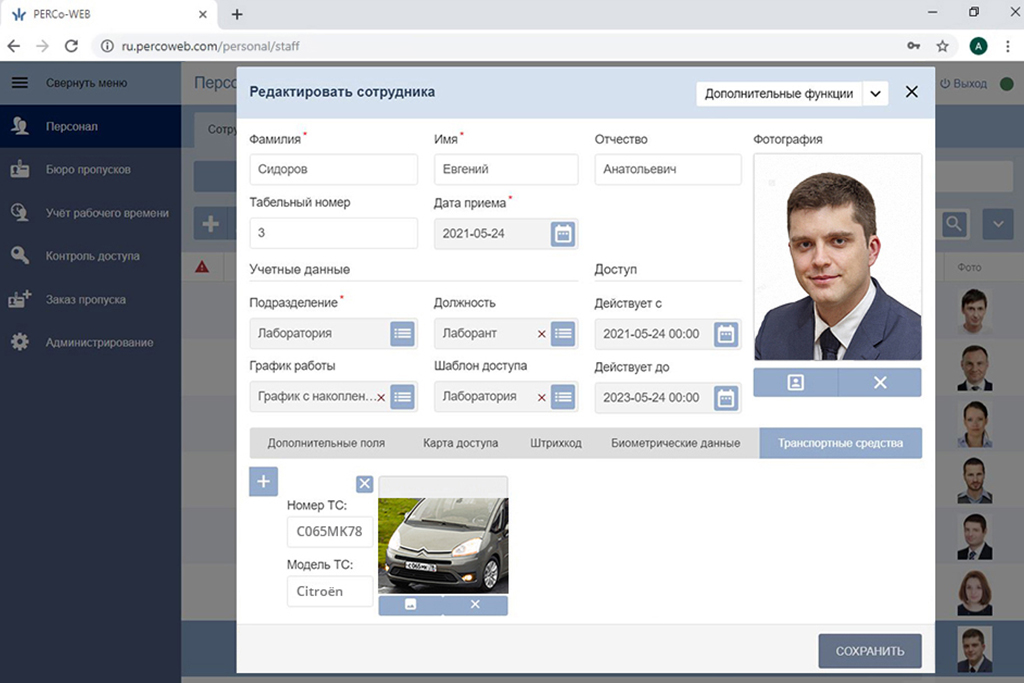Open calendar for Действует до date

pos(726,398)
